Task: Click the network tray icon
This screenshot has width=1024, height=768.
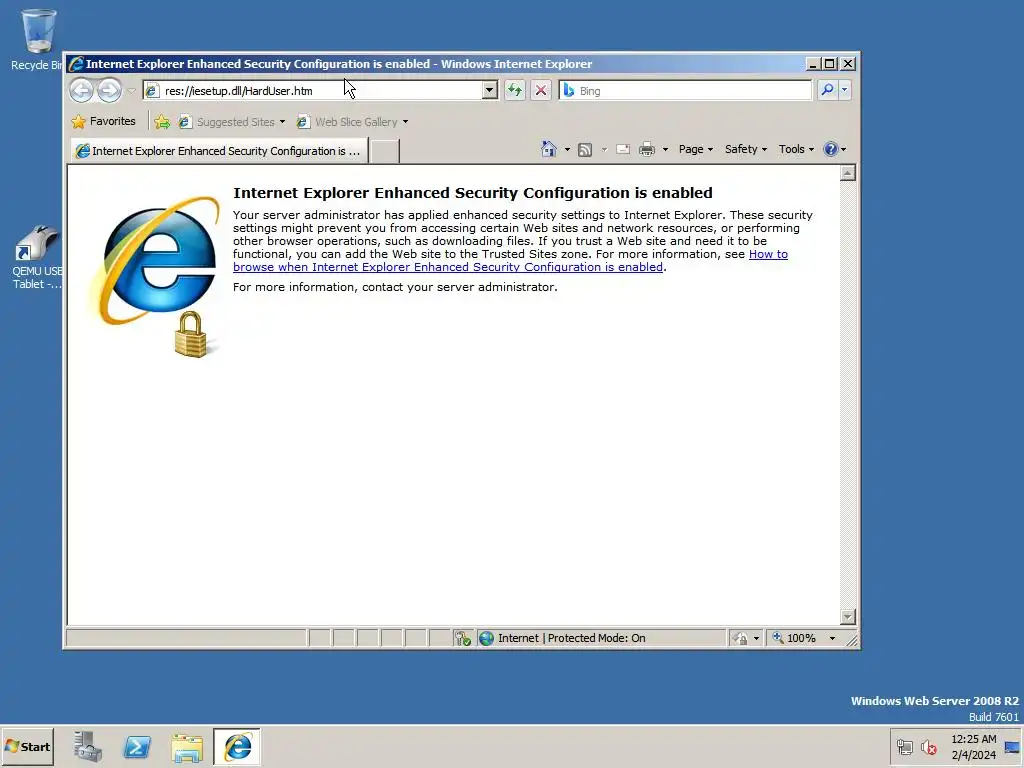Action: point(904,746)
